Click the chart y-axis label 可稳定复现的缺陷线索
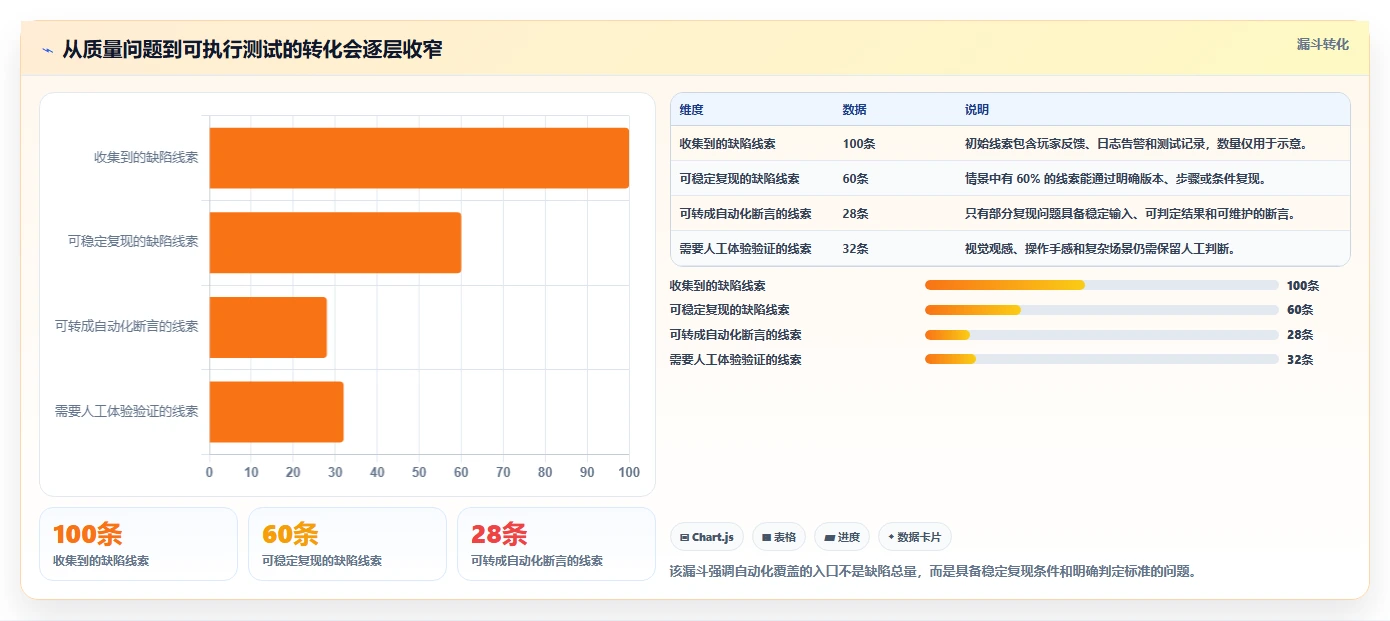Image resolution: width=1390 pixels, height=621 pixels. [x=133, y=242]
